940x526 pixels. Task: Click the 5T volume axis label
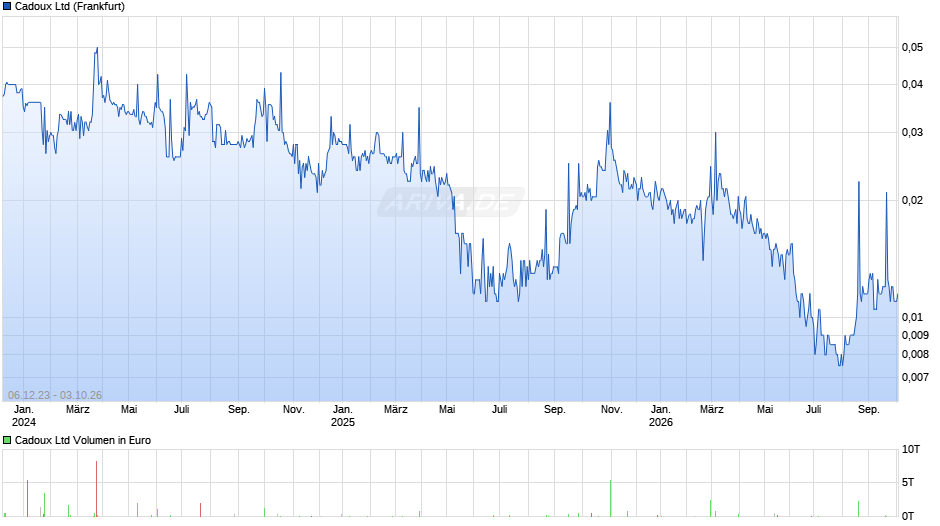pyautogui.click(x=908, y=482)
